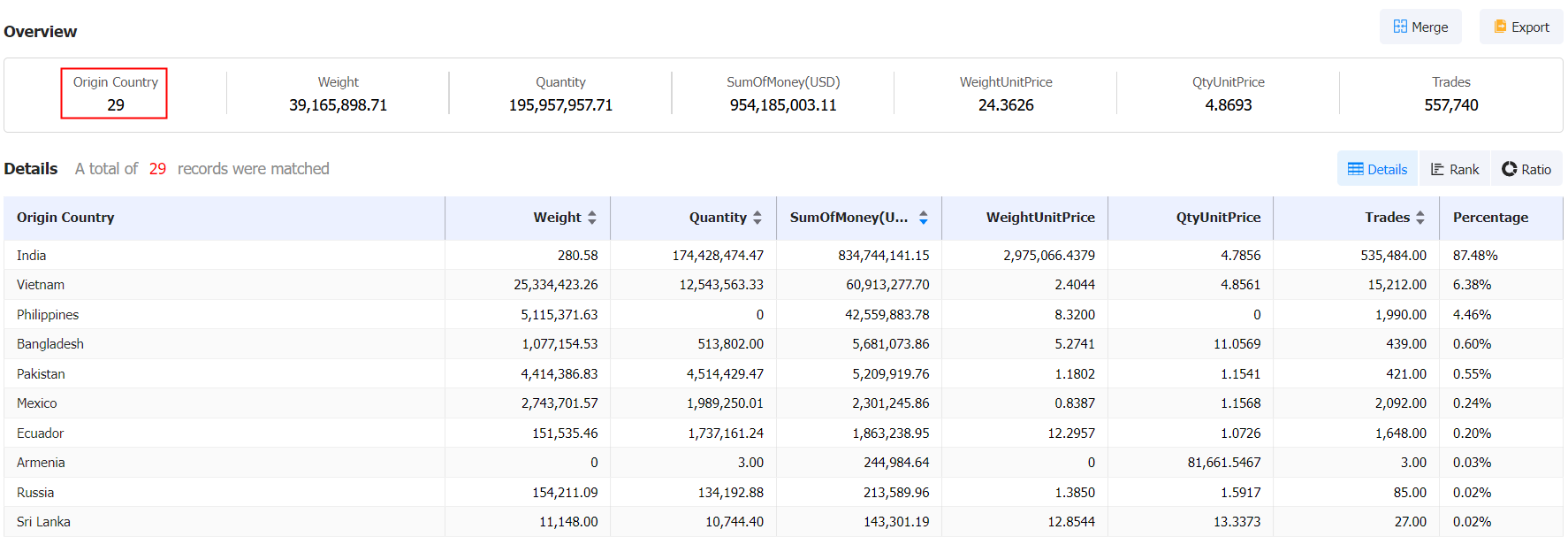
Task: Click overview Trades value 557,740
Action: point(1451,105)
